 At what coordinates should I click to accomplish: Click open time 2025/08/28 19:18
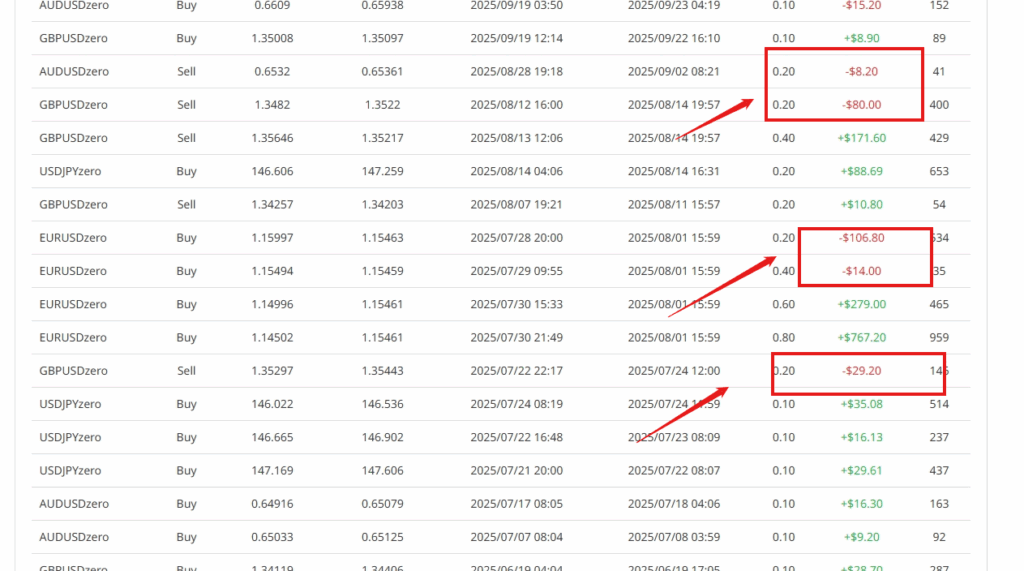516,72
